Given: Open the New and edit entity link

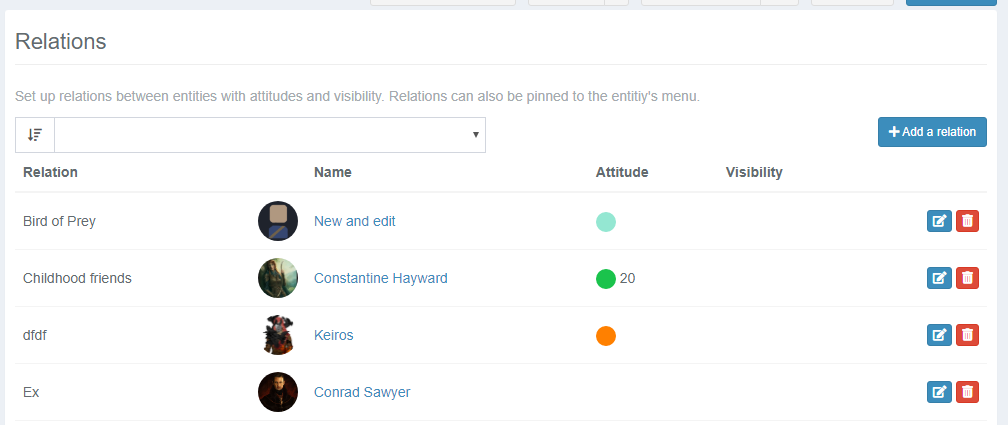Looking at the screenshot, I should [x=354, y=221].
